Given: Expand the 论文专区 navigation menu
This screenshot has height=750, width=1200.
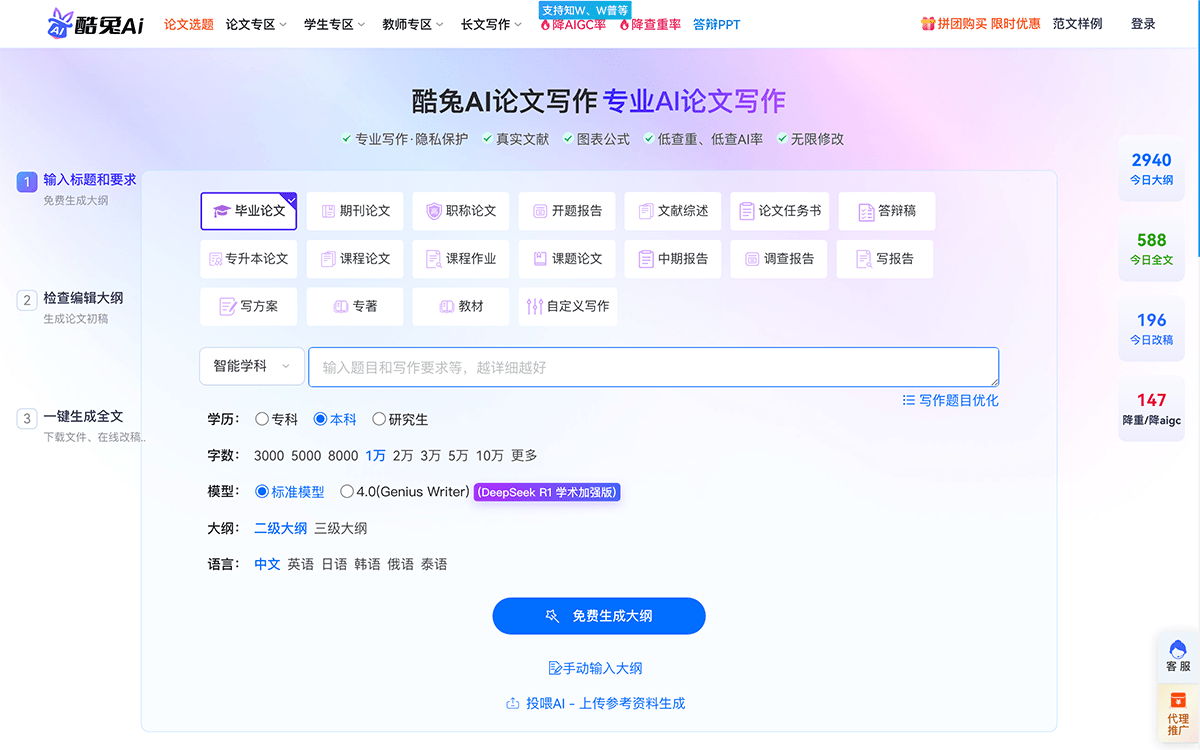Looking at the screenshot, I should pos(255,23).
